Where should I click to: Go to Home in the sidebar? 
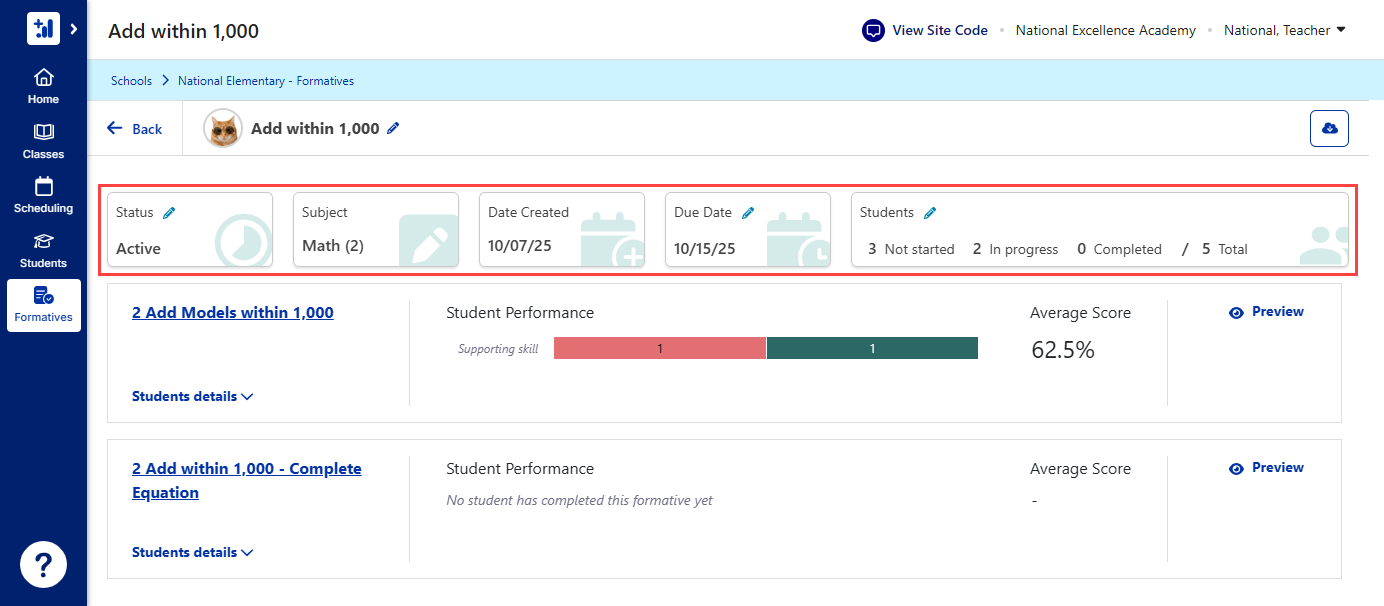(43, 86)
